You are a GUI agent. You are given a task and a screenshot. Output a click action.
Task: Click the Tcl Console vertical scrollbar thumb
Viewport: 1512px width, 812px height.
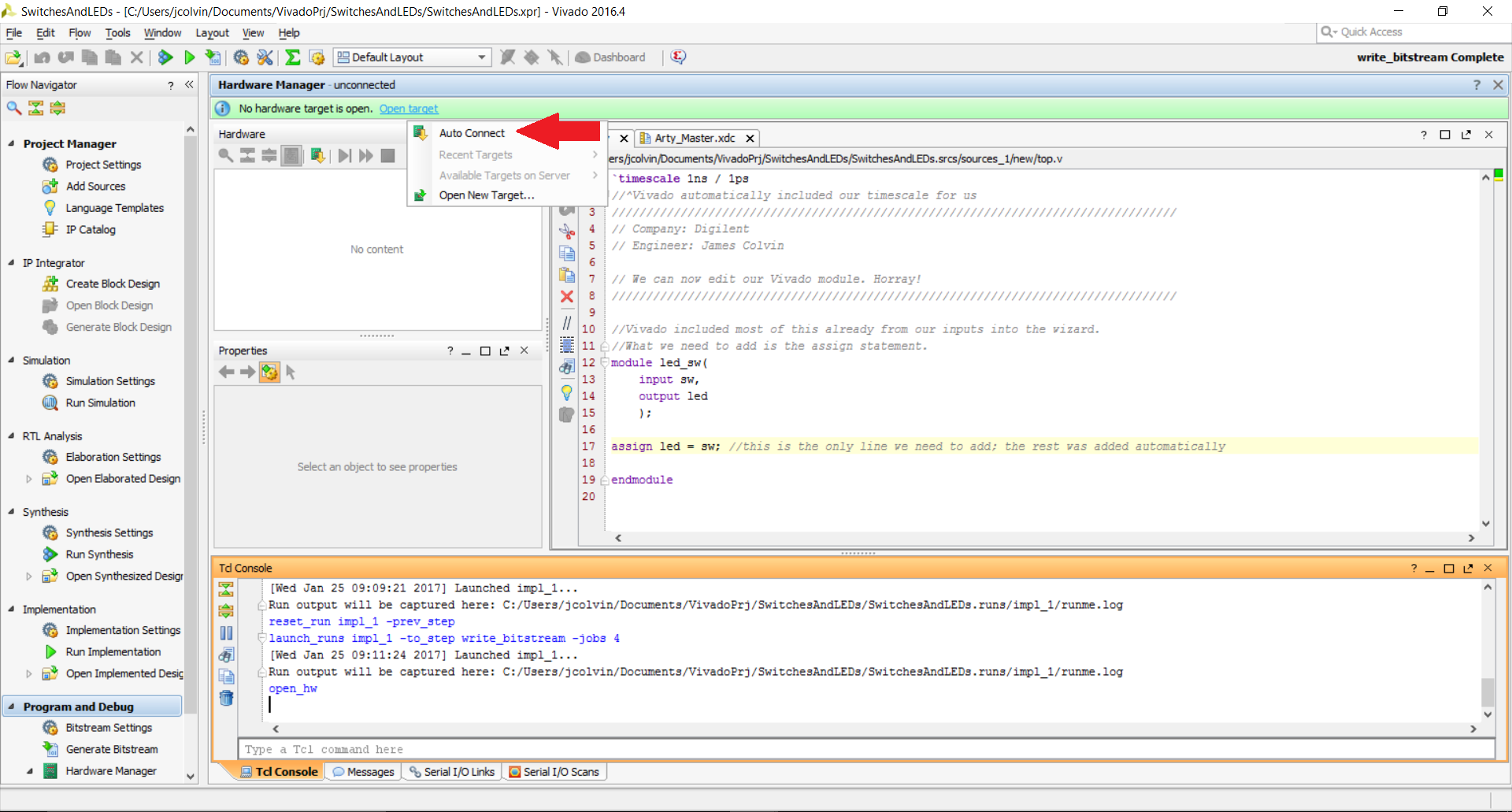(1488, 693)
